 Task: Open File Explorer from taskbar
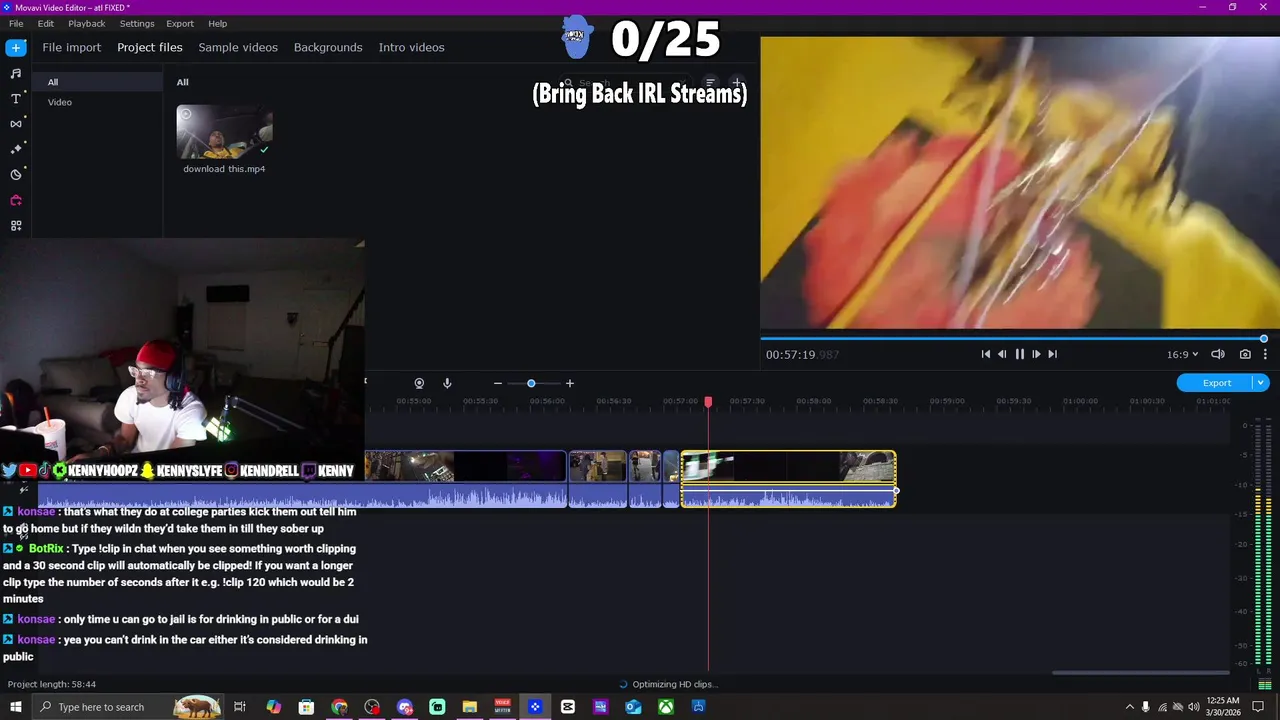[470, 707]
